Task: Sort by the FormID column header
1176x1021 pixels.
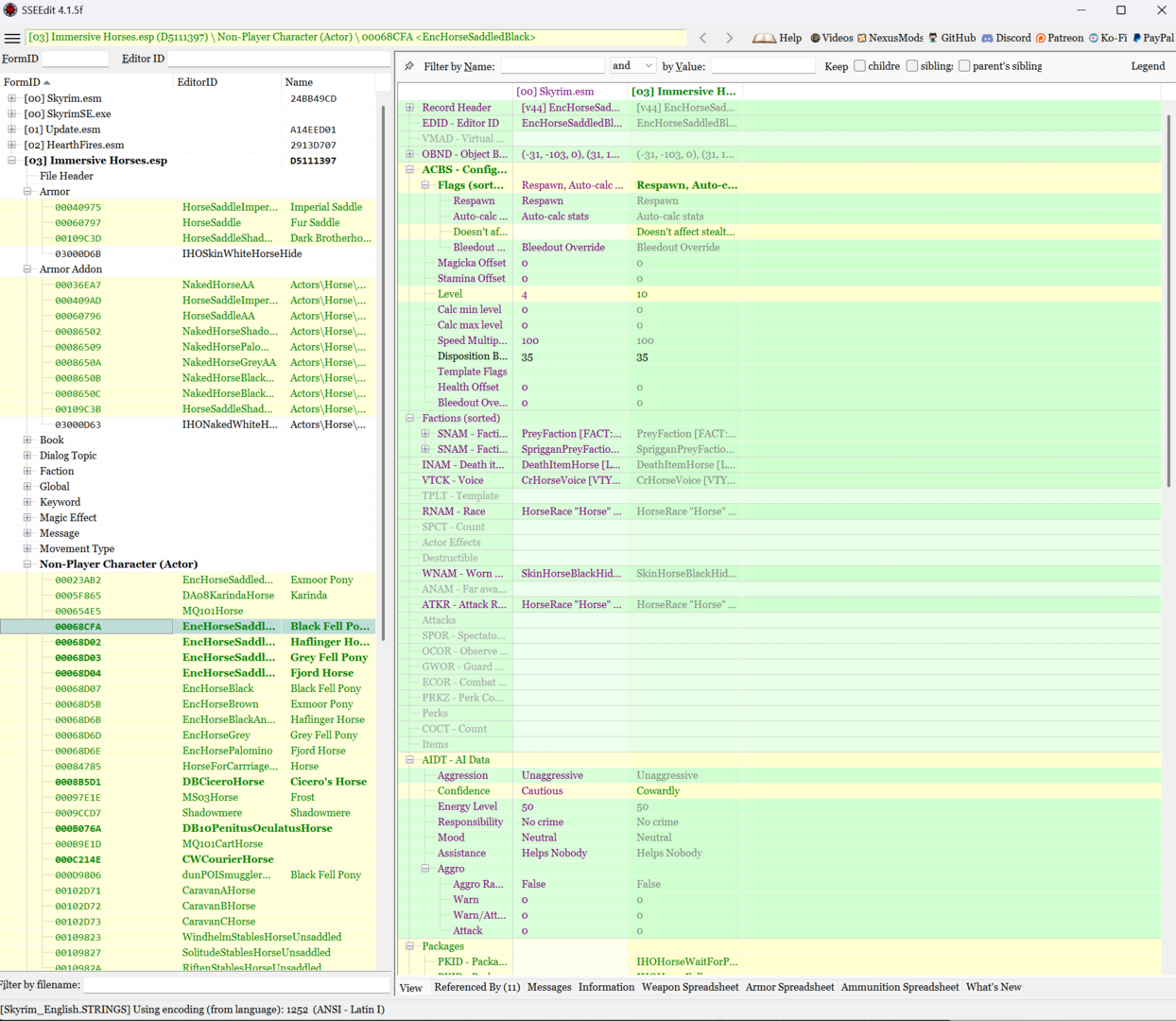Action: (x=87, y=82)
